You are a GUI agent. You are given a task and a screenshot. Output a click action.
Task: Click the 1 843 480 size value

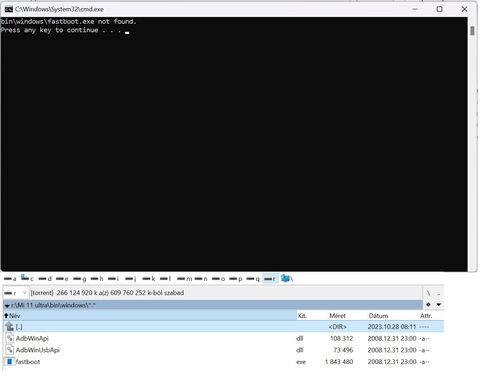click(339, 362)
